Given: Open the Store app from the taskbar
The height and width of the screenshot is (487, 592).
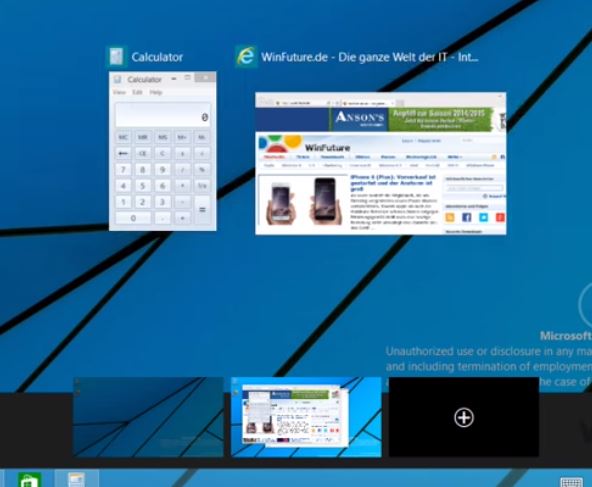Looking at the screenshot, I should pos(29,479).
